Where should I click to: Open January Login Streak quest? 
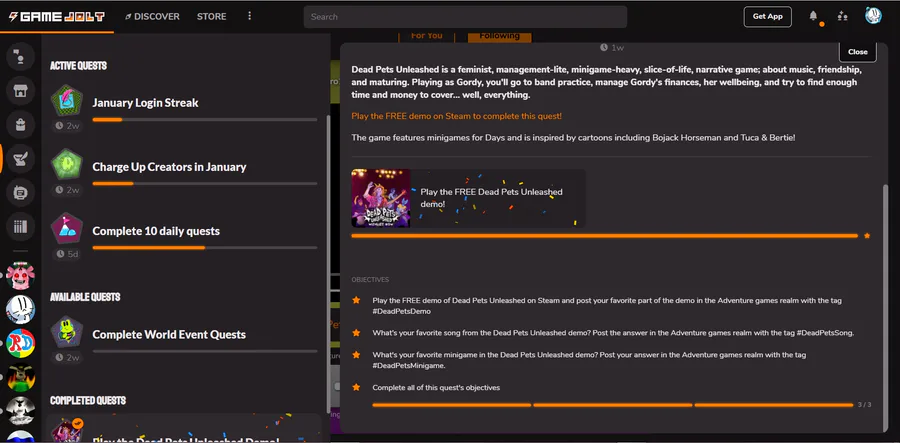pyautogui.click(x=184, y=107)
